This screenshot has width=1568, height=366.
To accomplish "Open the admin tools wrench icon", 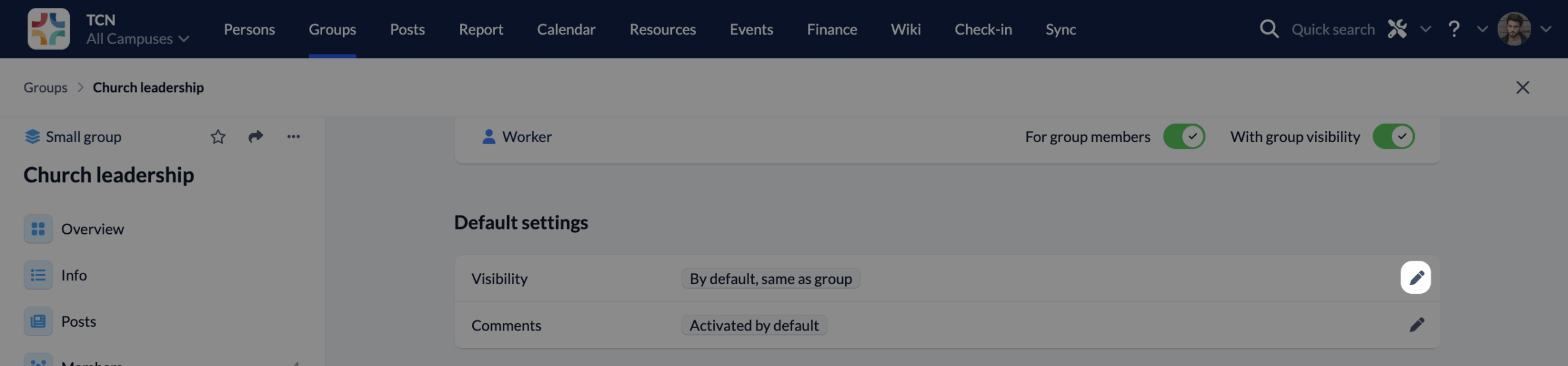I will [1397, 29].
